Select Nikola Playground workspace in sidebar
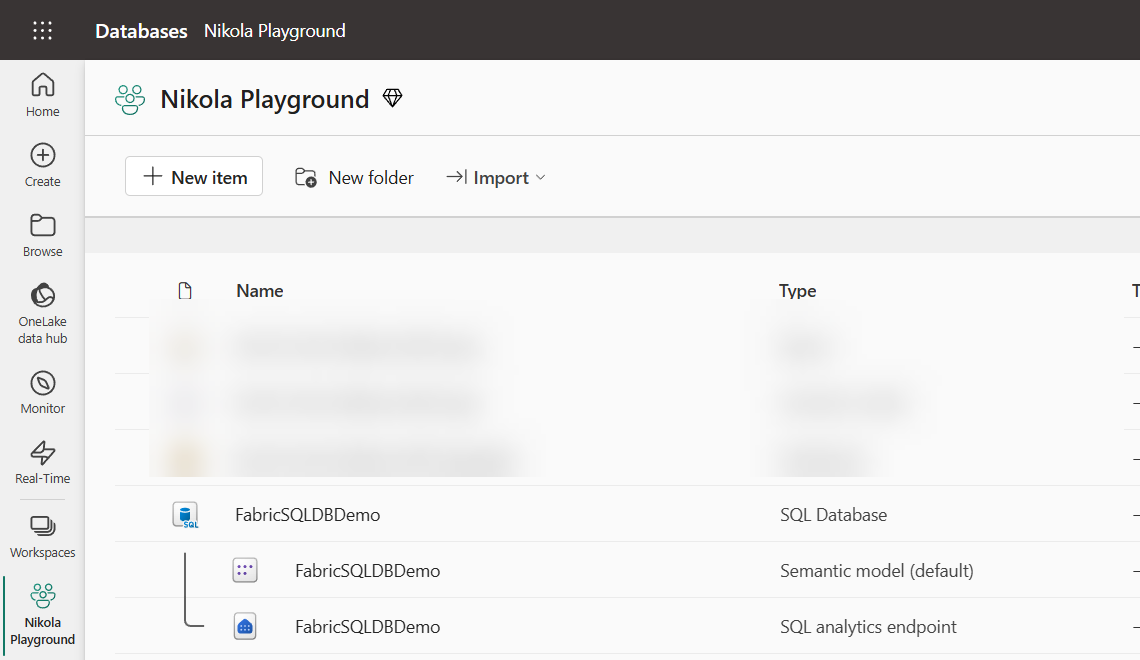Screen dimensions: 1140x660 [x=42, y=615]
